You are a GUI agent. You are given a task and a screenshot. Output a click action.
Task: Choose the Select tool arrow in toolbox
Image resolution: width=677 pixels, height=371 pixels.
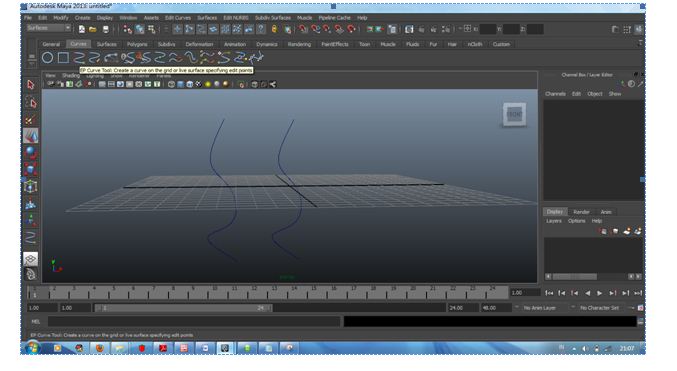(x=30, y=84)
